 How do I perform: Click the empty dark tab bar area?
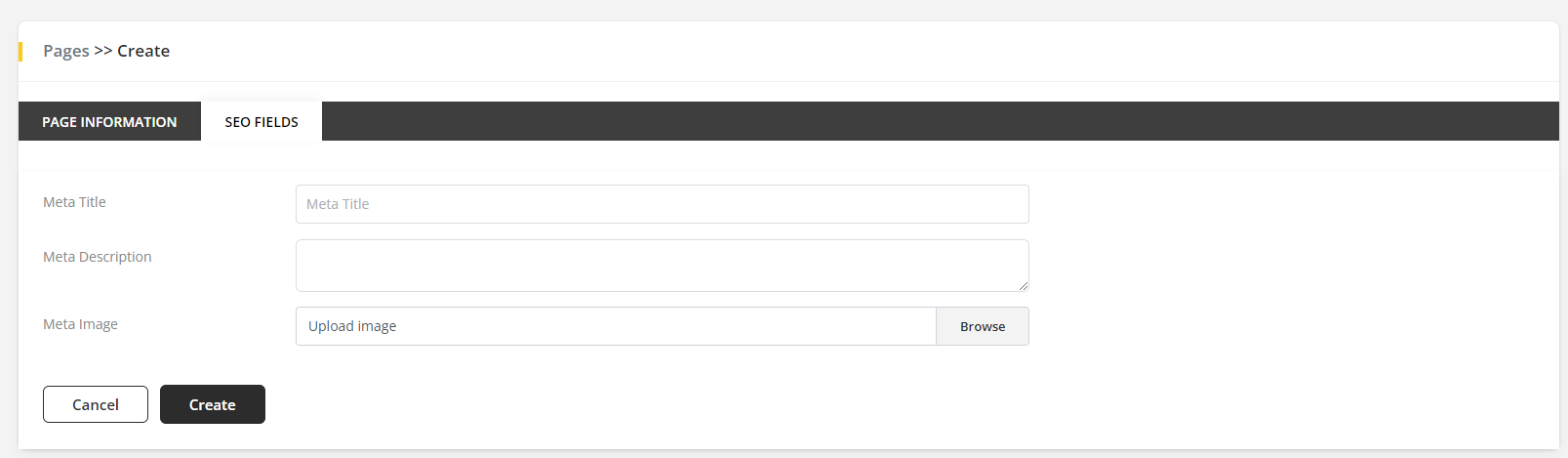coord(937,122)
